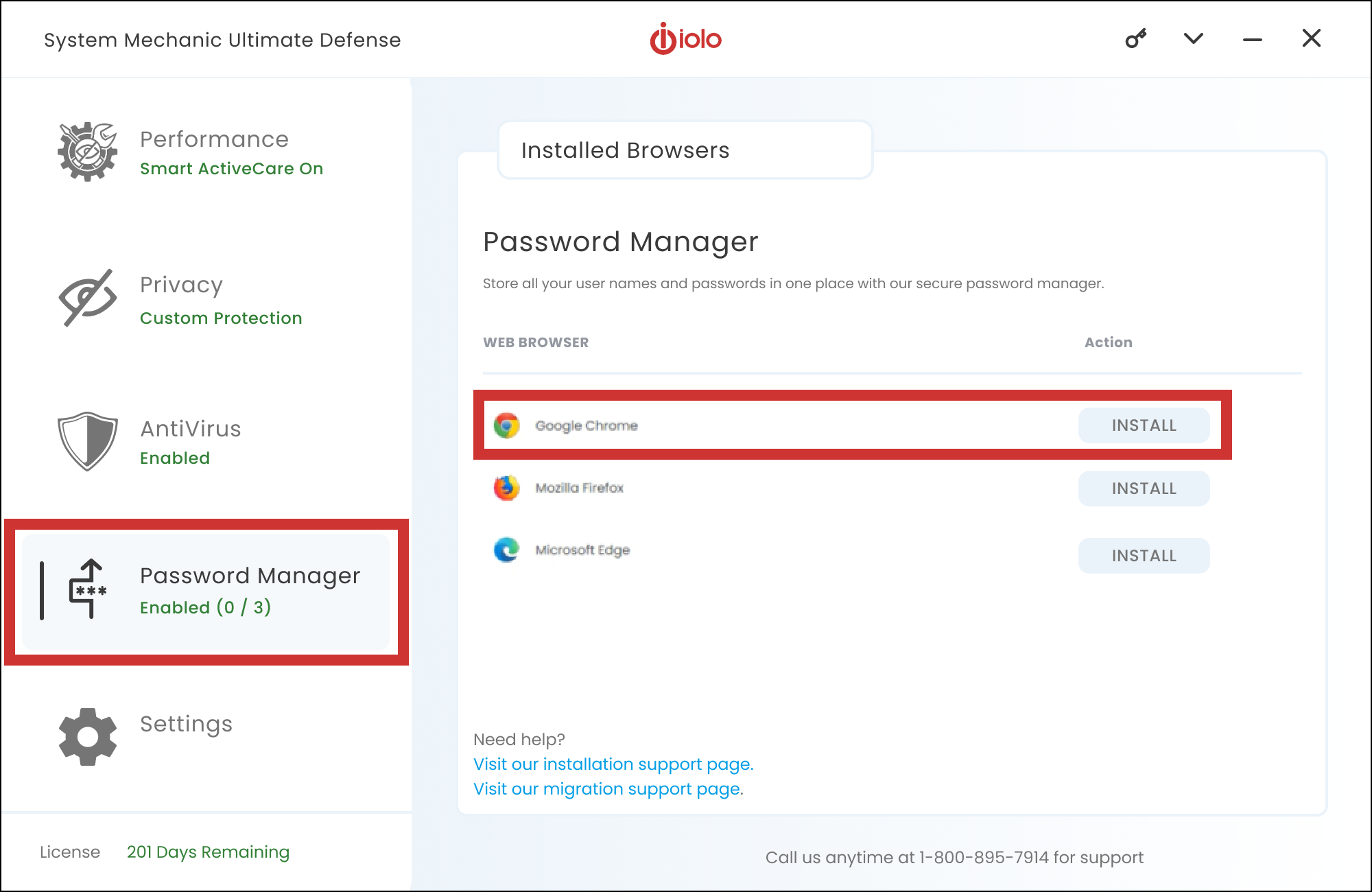Viewport: 1372px width, 892px height.
Task: Click the Mozilla Firefox browser icon
Action: pyautogui.click(x=506, y=488)
